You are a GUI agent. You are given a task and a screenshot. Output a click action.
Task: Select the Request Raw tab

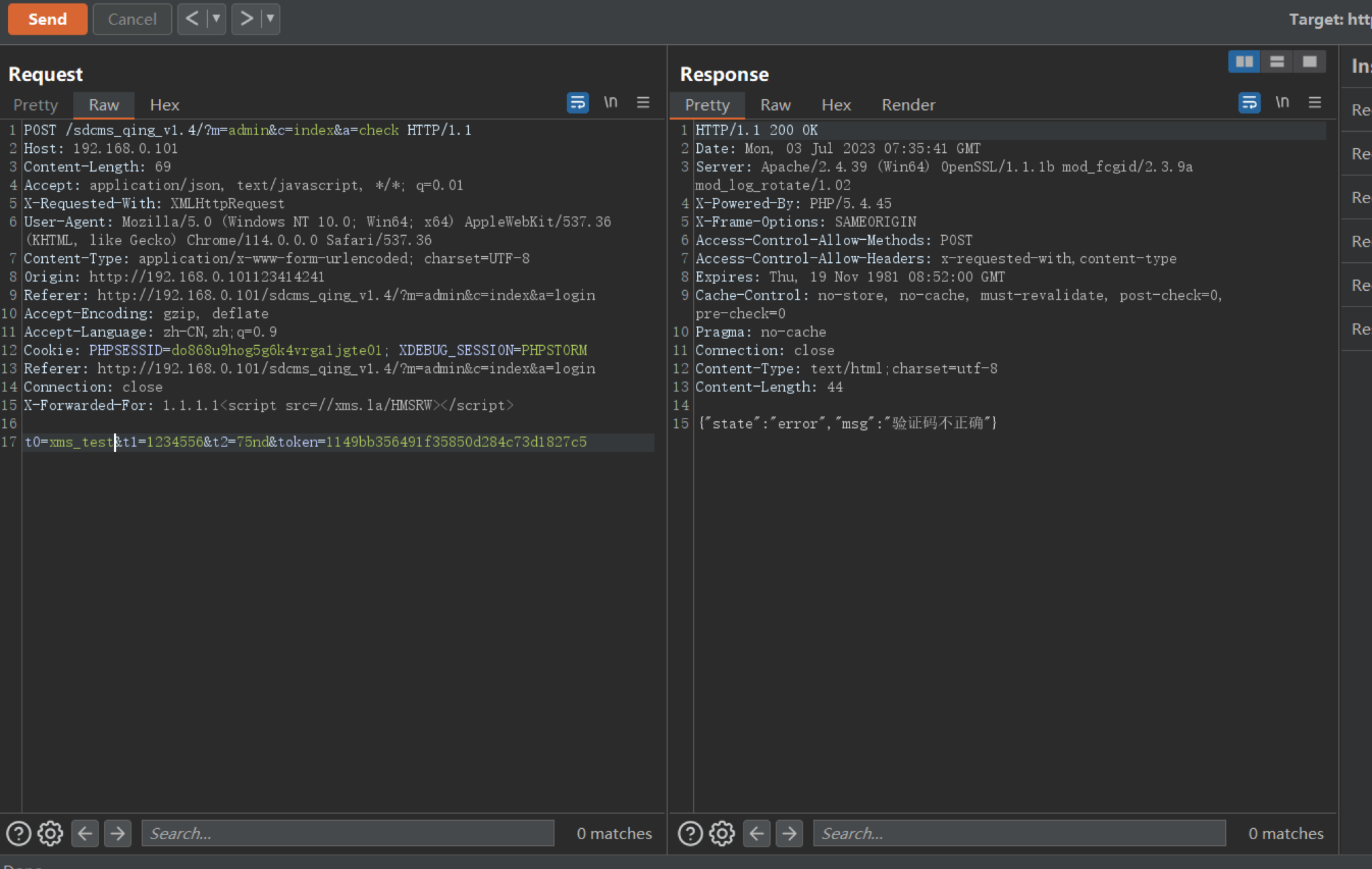[x=103, y=105]
